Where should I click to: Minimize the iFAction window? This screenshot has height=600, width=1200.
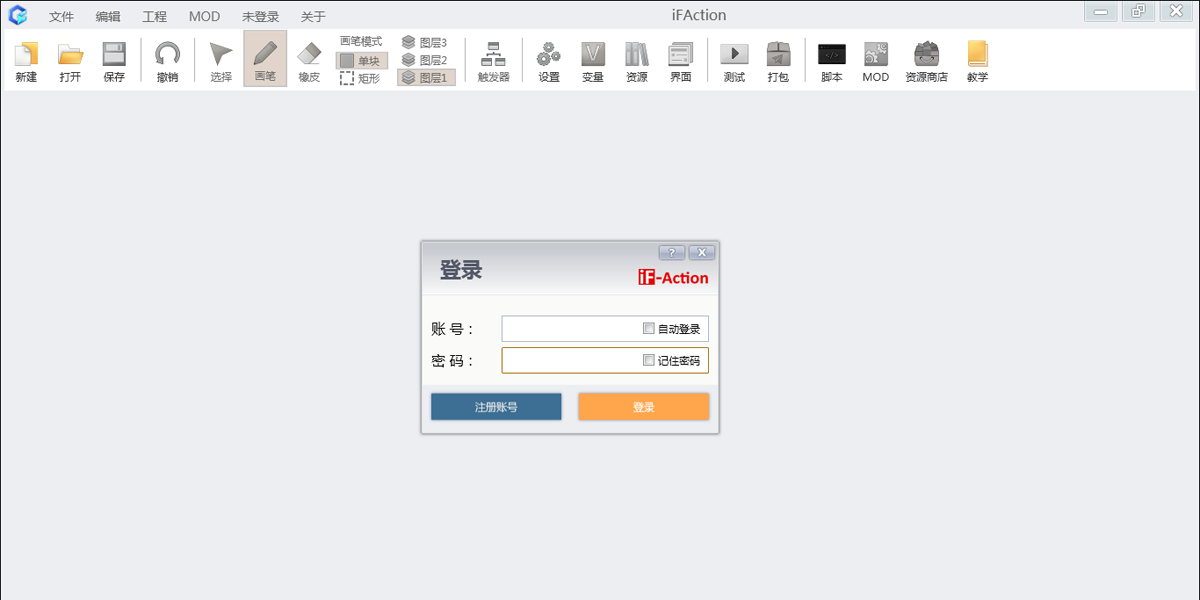[1101, 12]
